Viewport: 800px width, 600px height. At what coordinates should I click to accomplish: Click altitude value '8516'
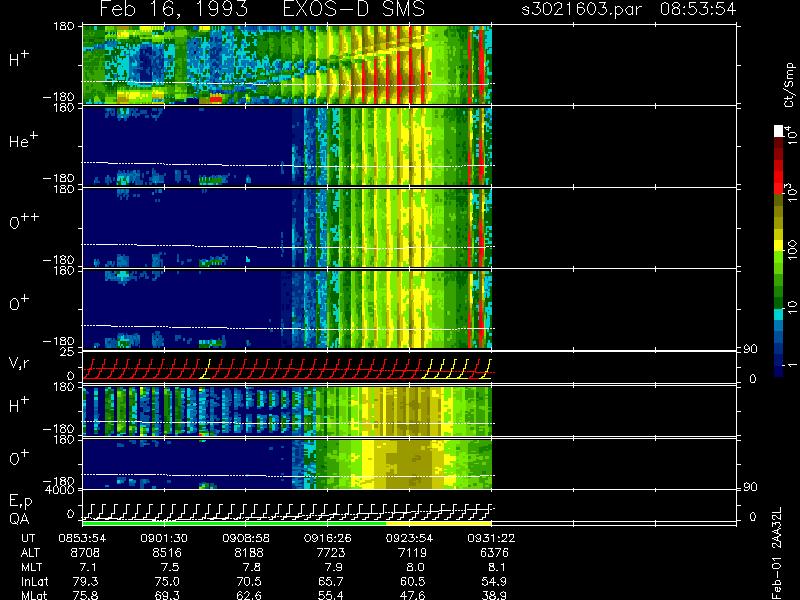167,553
